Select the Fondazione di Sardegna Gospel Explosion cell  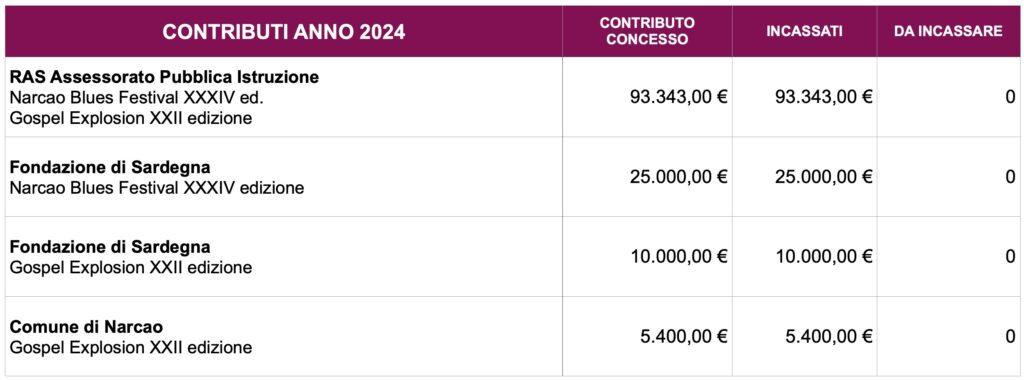283,257
